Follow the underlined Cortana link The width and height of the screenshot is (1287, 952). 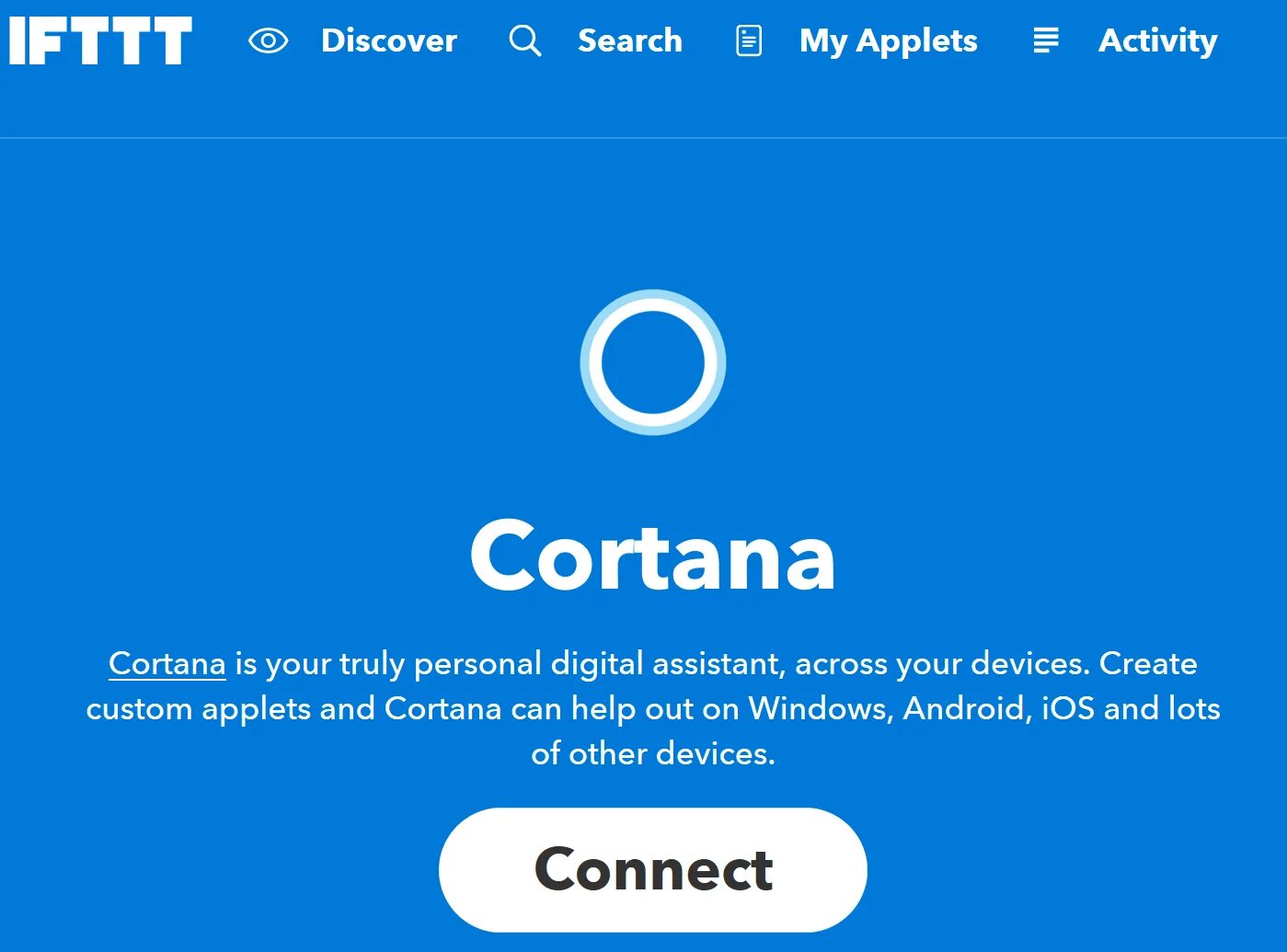pos(167,663)
